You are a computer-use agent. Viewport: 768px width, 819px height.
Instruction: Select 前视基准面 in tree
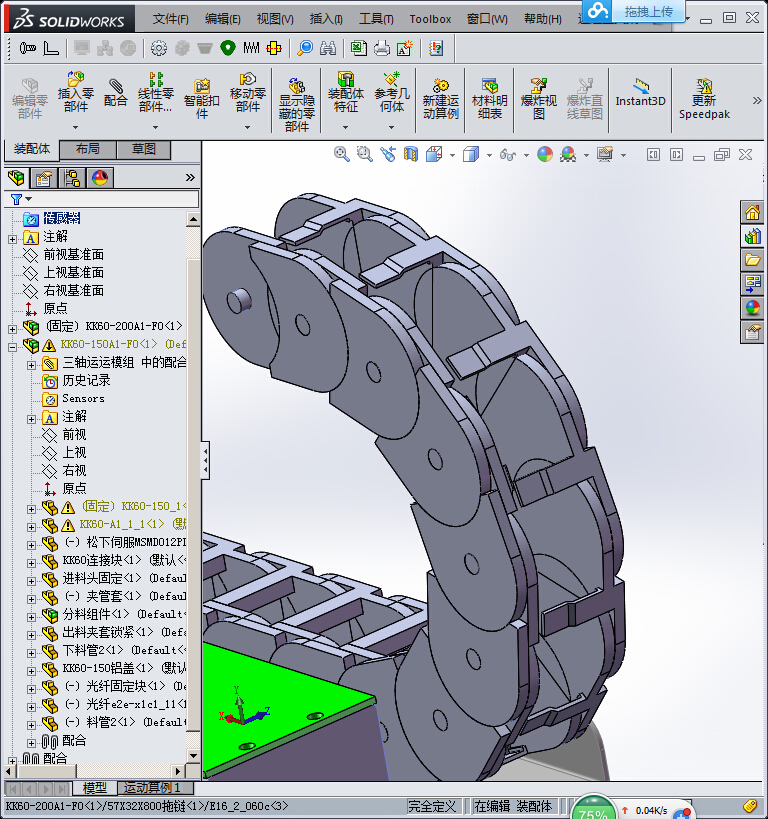pos(73,254)
